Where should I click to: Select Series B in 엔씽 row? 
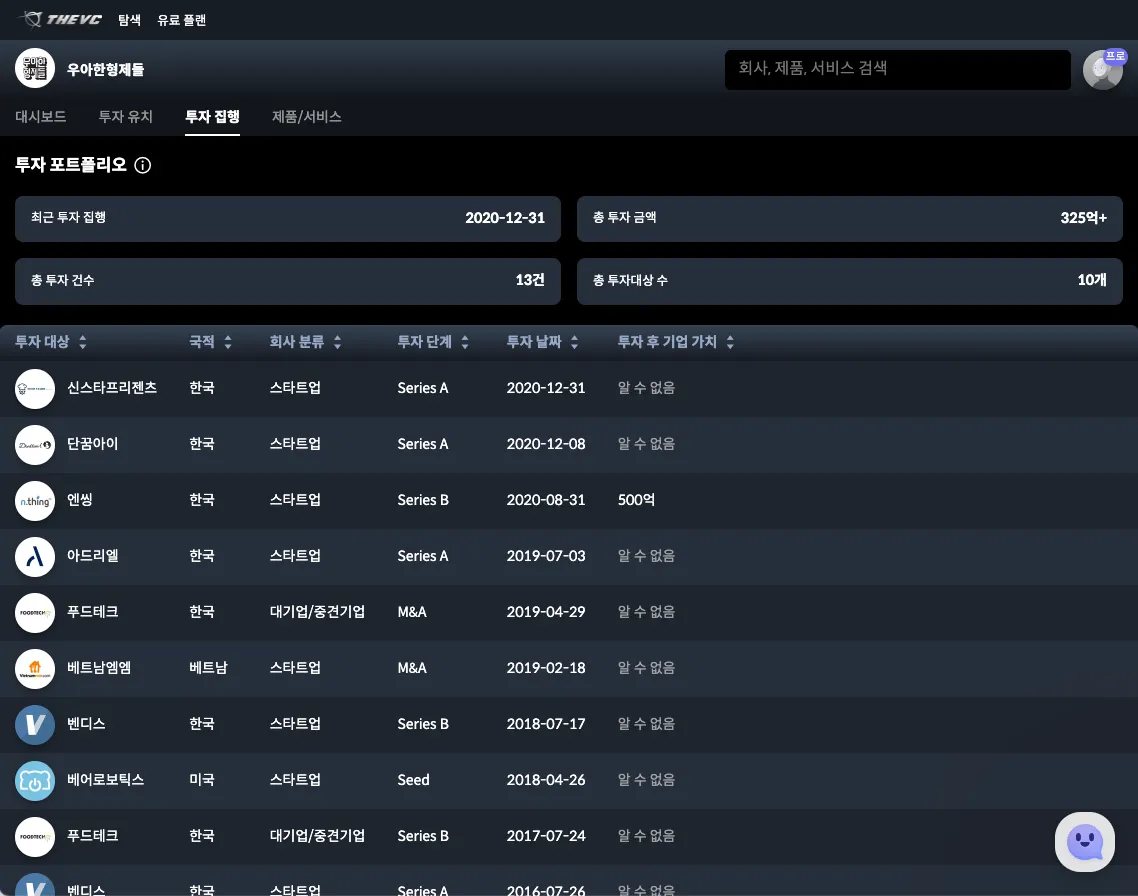click(x=422, y=499)
